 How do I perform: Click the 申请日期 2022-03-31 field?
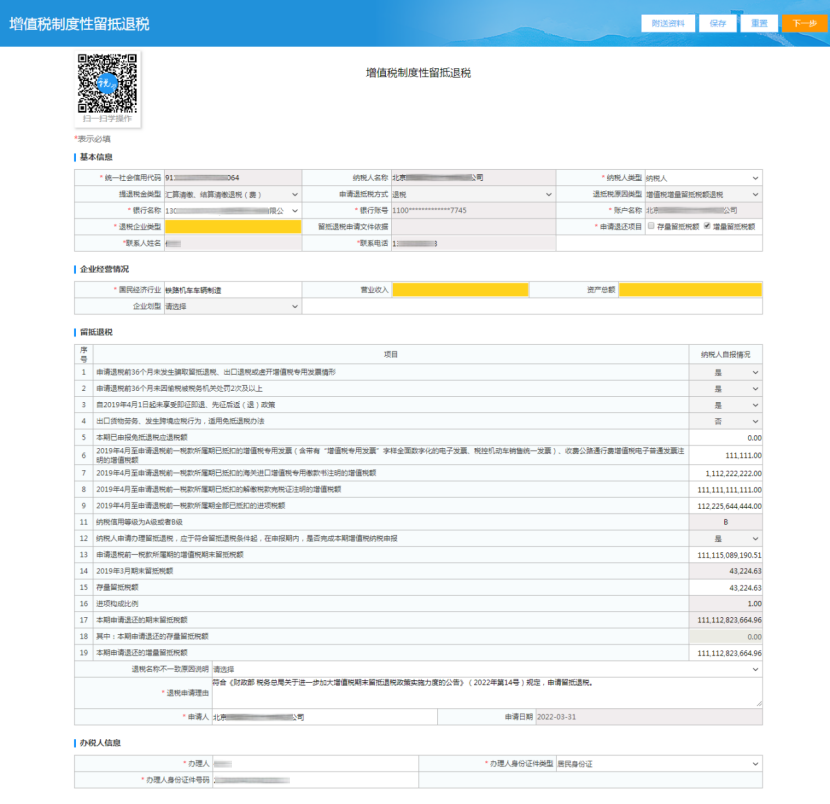pos(649,717)
